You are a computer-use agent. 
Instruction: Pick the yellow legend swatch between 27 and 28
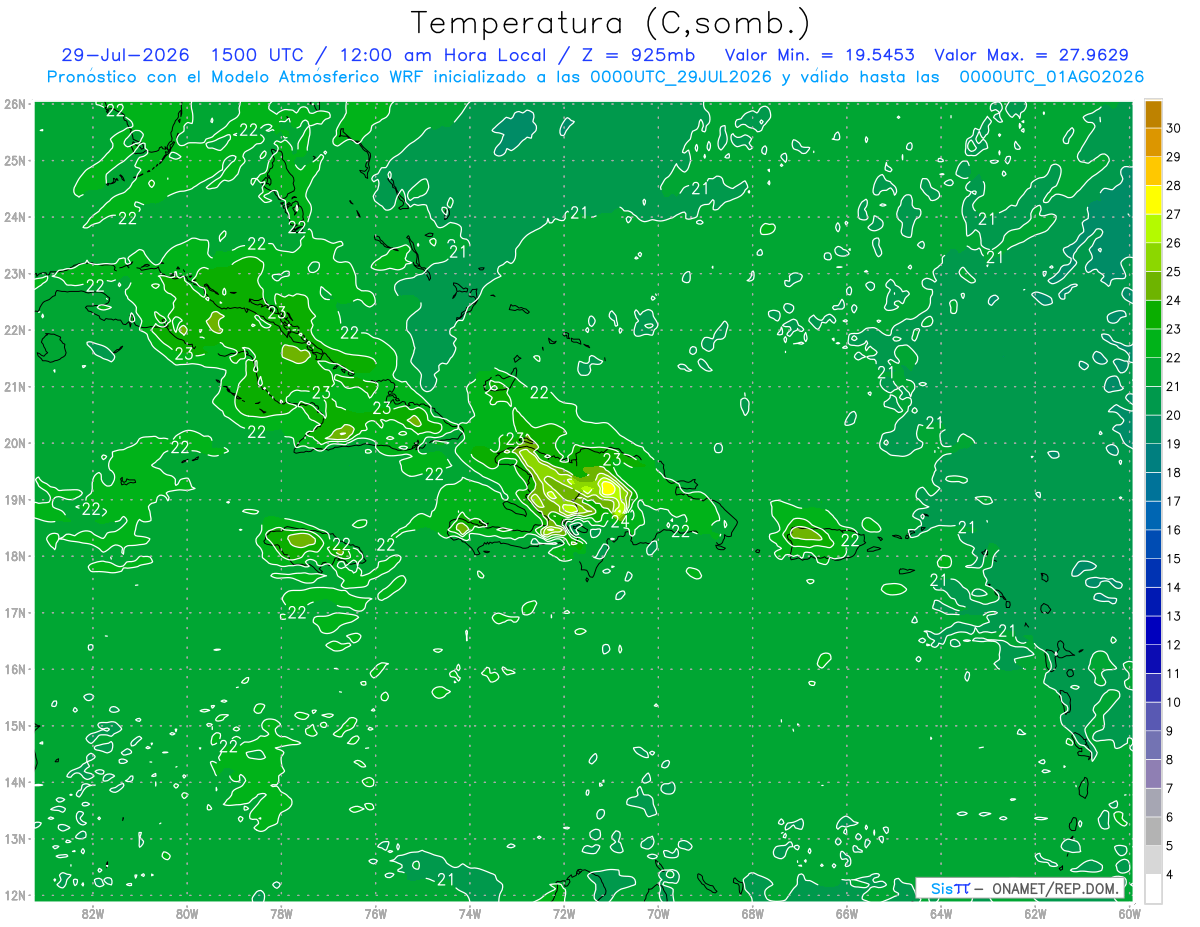coord(1153,199)
